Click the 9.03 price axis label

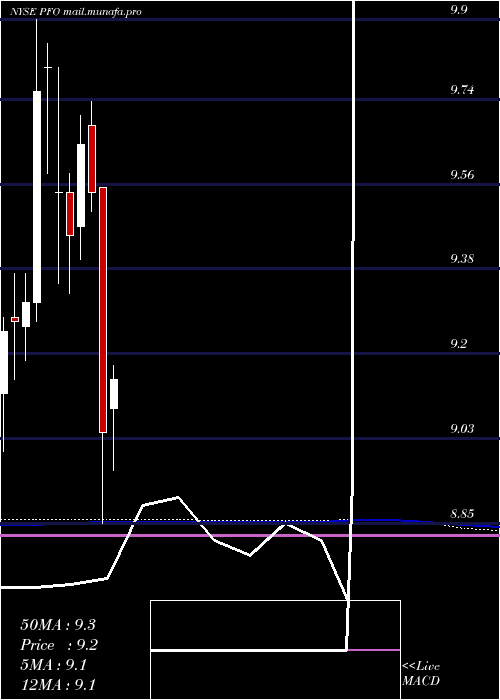(462, 429)
